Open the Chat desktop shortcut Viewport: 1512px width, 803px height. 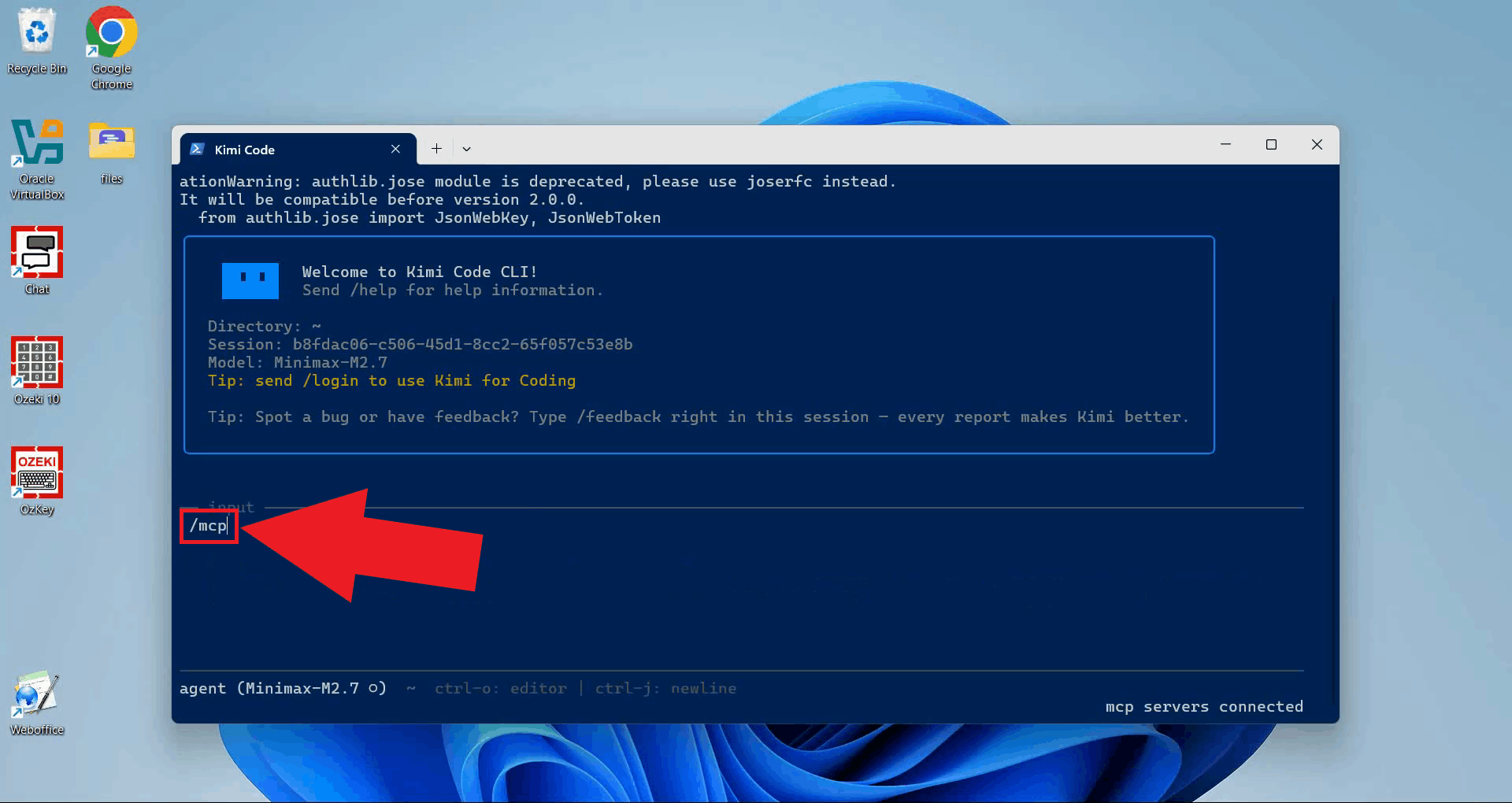pos(37,261)
